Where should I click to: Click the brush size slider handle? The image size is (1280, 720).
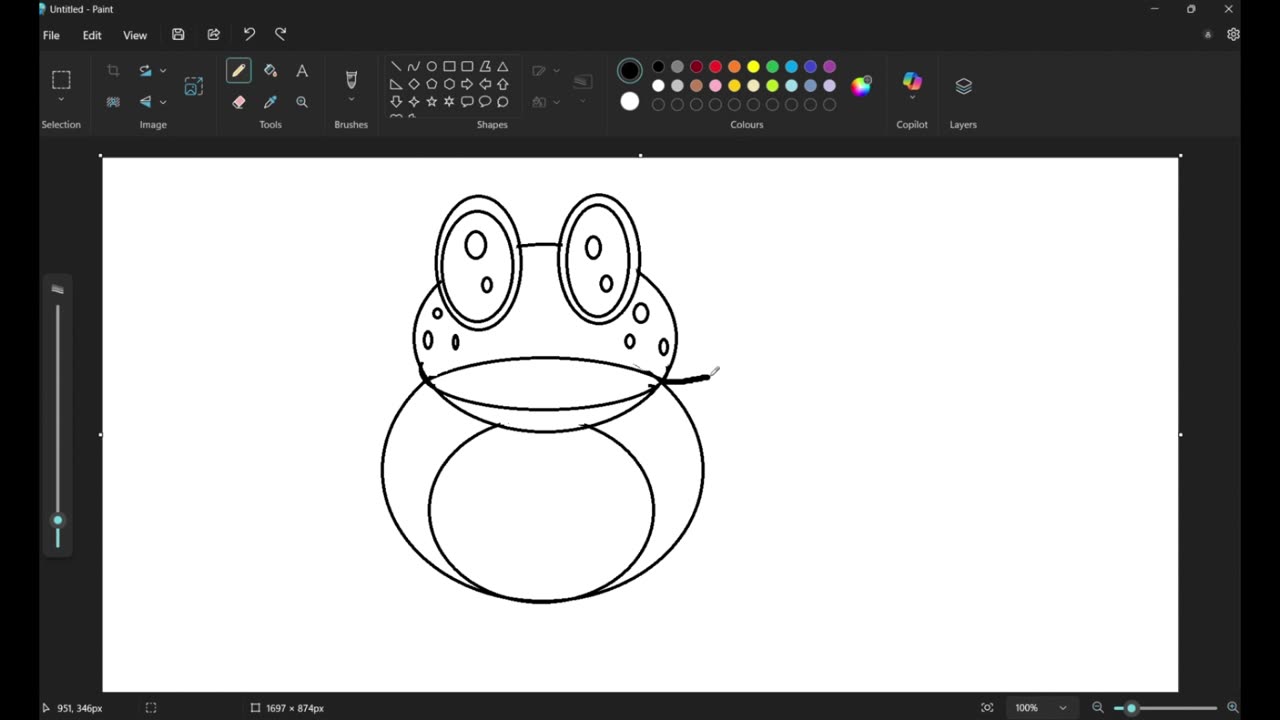click(57, 520)
